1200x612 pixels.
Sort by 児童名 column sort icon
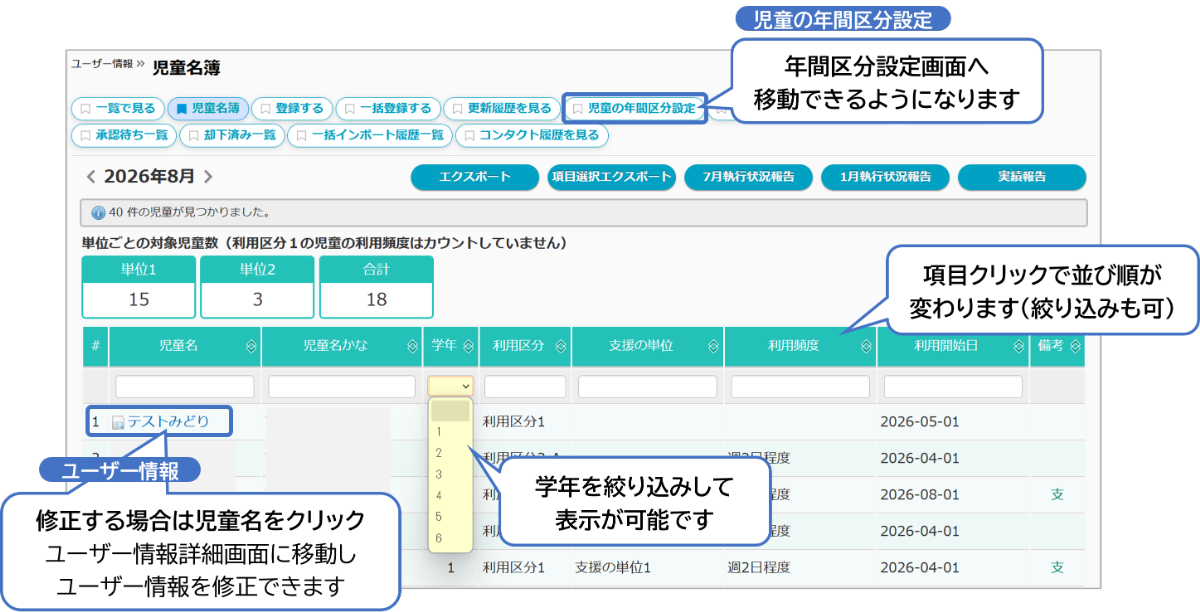[251, 346]
